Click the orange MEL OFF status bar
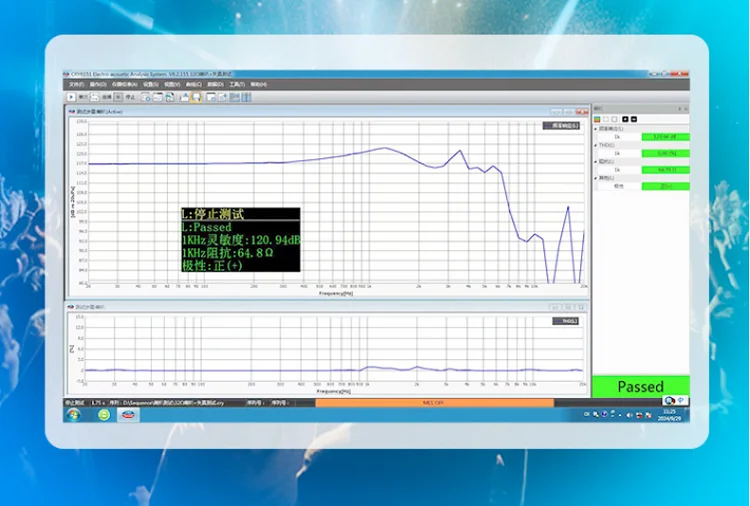The image size is (750, 506). click(434, 403)
